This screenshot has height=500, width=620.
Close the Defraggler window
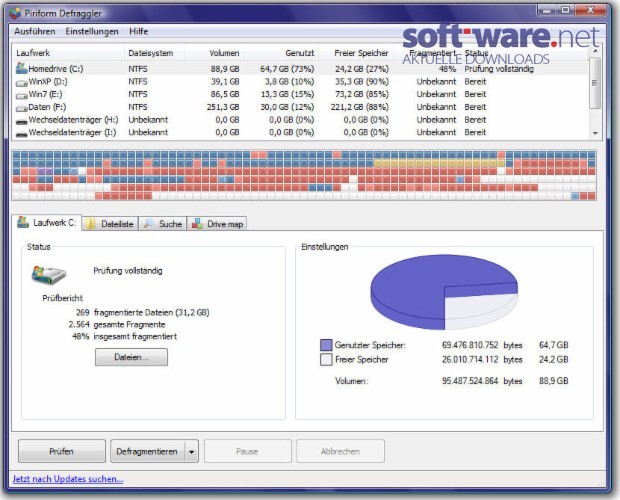[590, 10]
